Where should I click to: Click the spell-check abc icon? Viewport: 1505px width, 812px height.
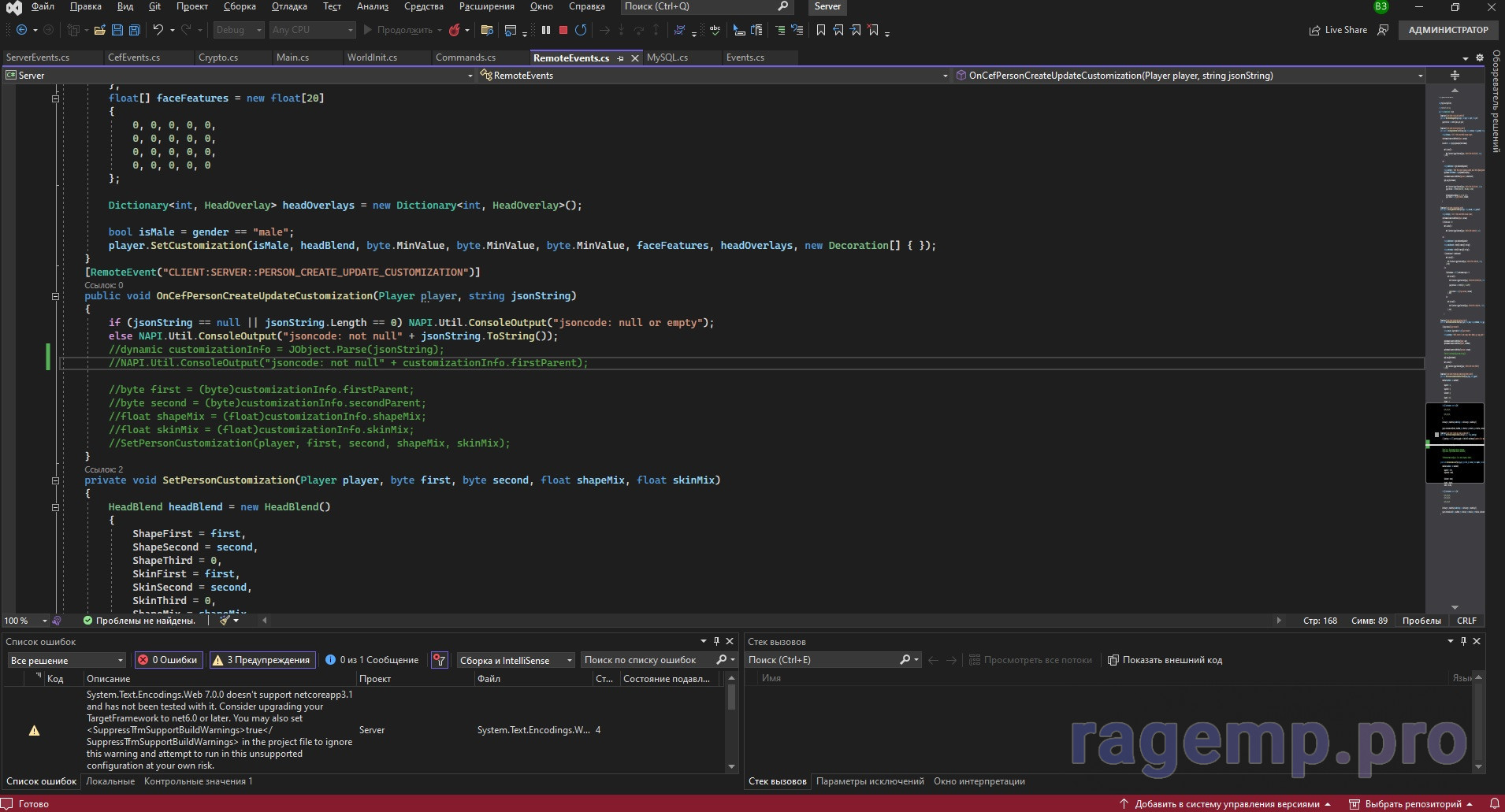[715, 30]
